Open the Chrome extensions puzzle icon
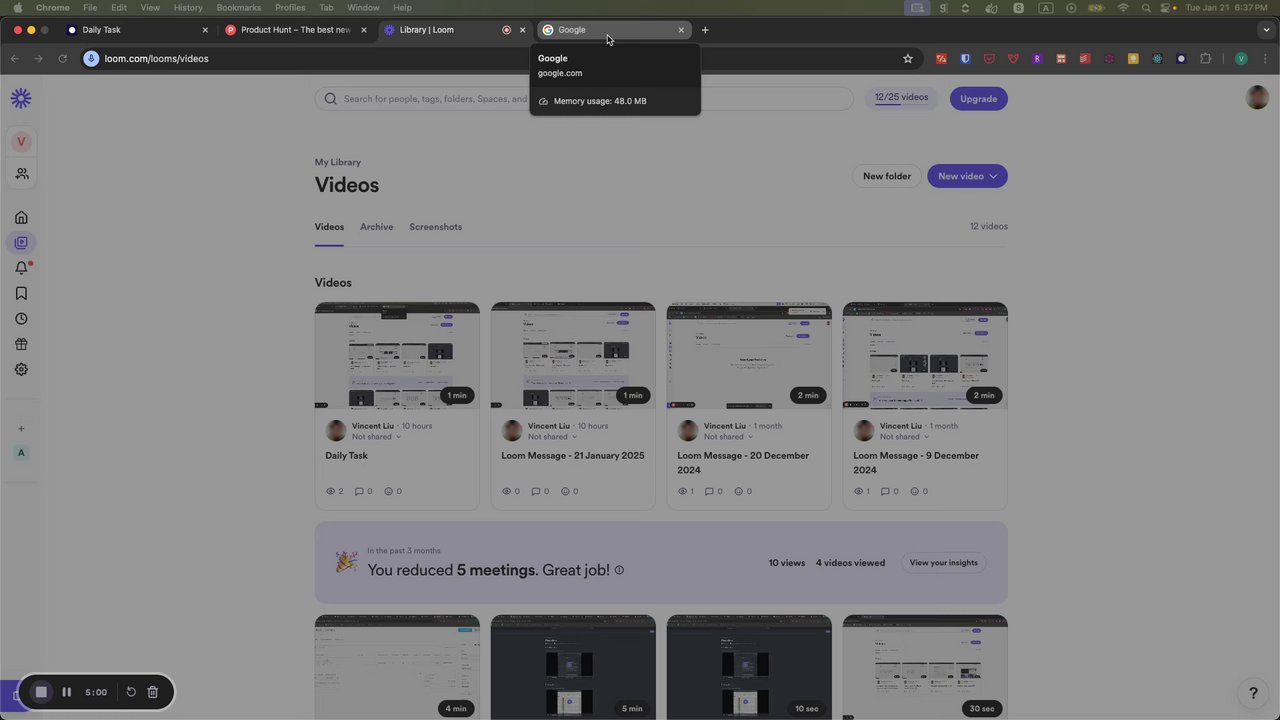Image resolution: width=1280 pixels, height=720 pixels. click(1205, 59)
